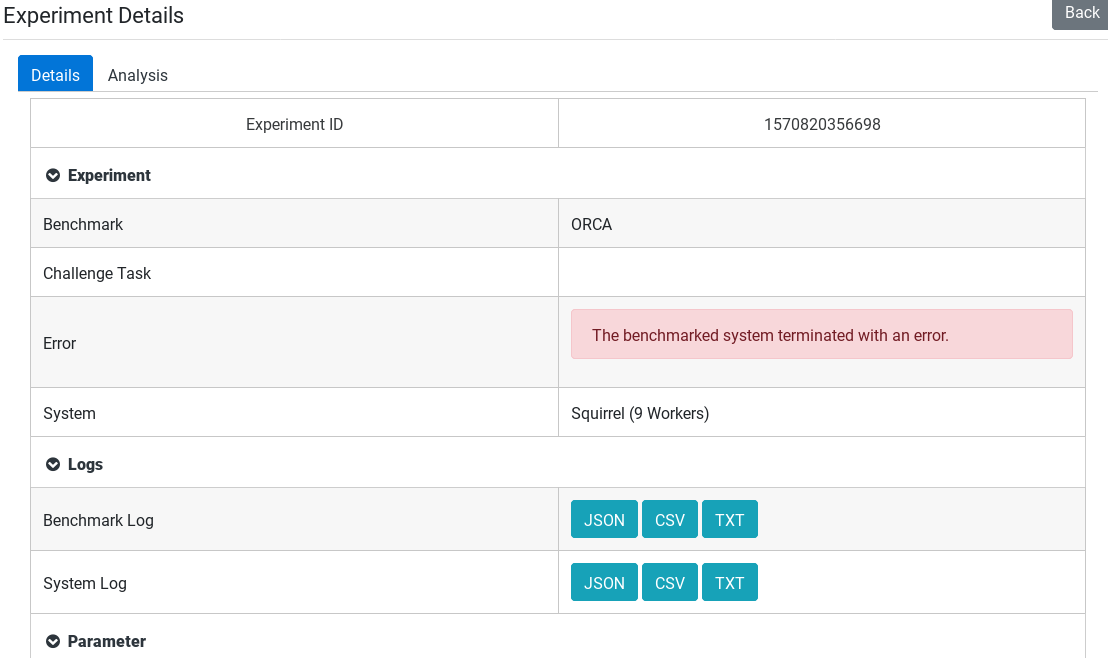
Task: Click the benchmarked system error message
Action: 822,334
